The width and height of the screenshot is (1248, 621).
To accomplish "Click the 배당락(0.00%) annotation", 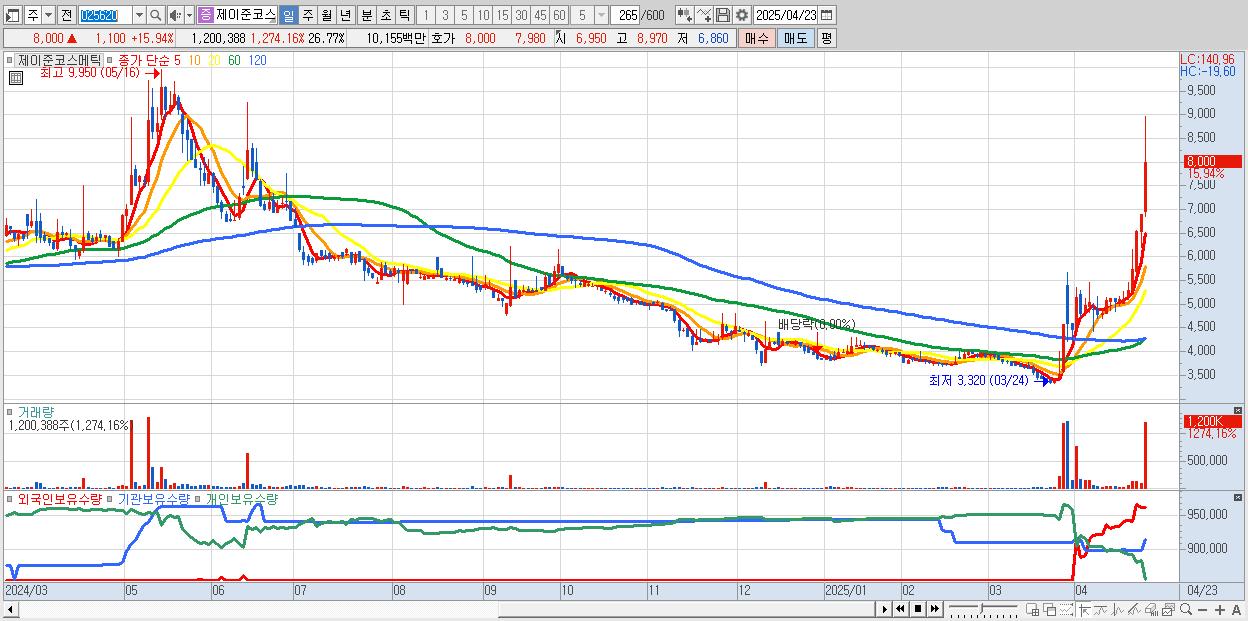I will click(x=817, y=324).
